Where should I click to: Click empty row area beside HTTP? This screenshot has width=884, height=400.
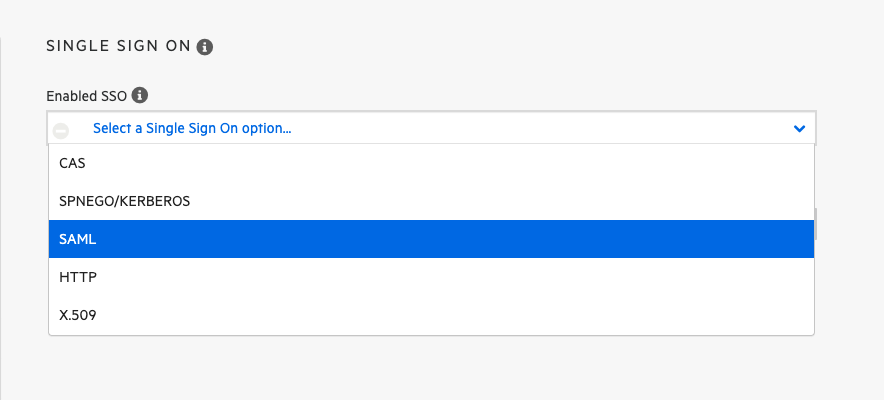click(450, 277)
